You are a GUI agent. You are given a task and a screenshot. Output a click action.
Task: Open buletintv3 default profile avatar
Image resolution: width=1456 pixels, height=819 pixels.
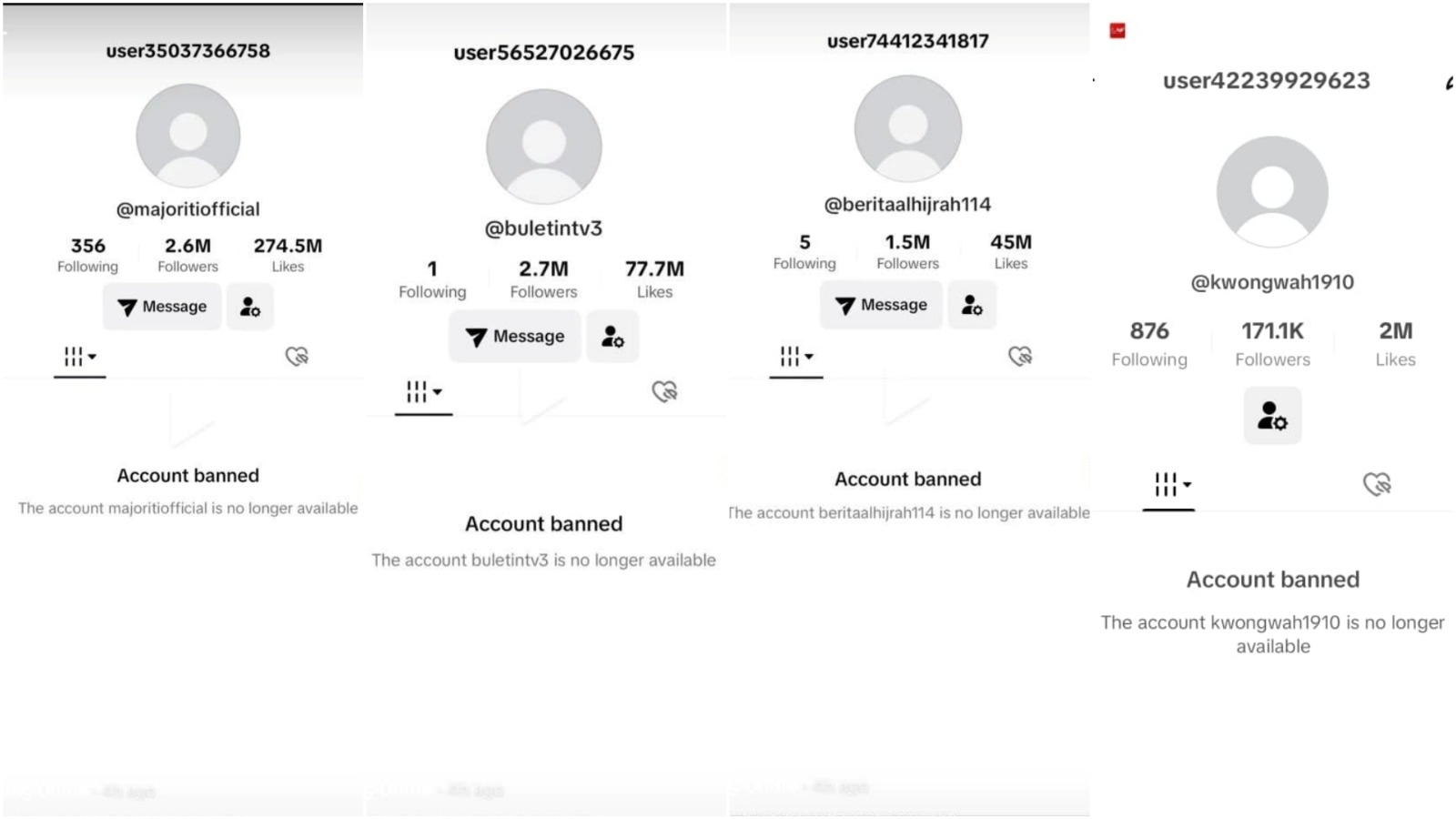click(x=544, y=147)
